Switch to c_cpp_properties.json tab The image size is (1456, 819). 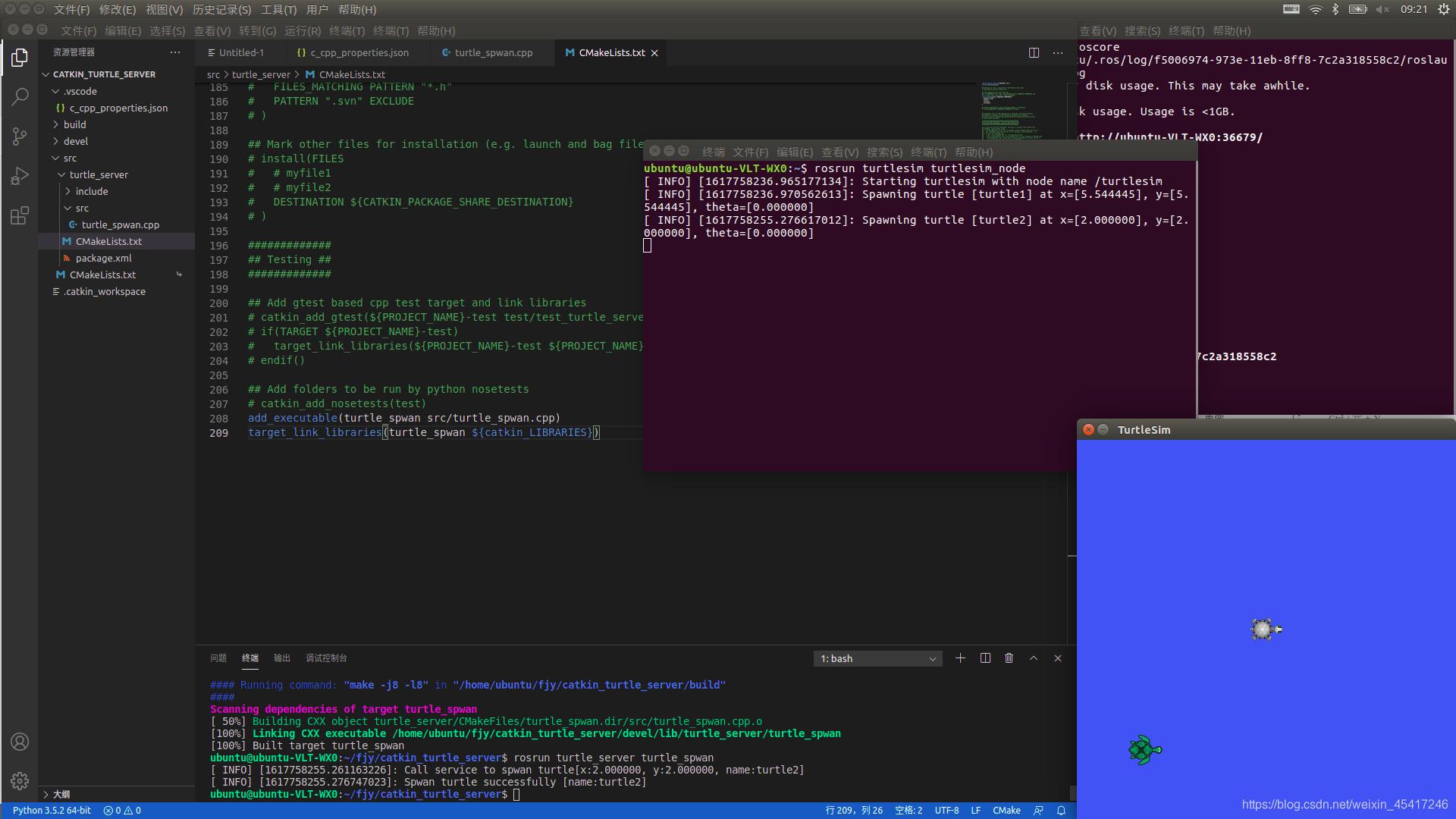point(359,53)
